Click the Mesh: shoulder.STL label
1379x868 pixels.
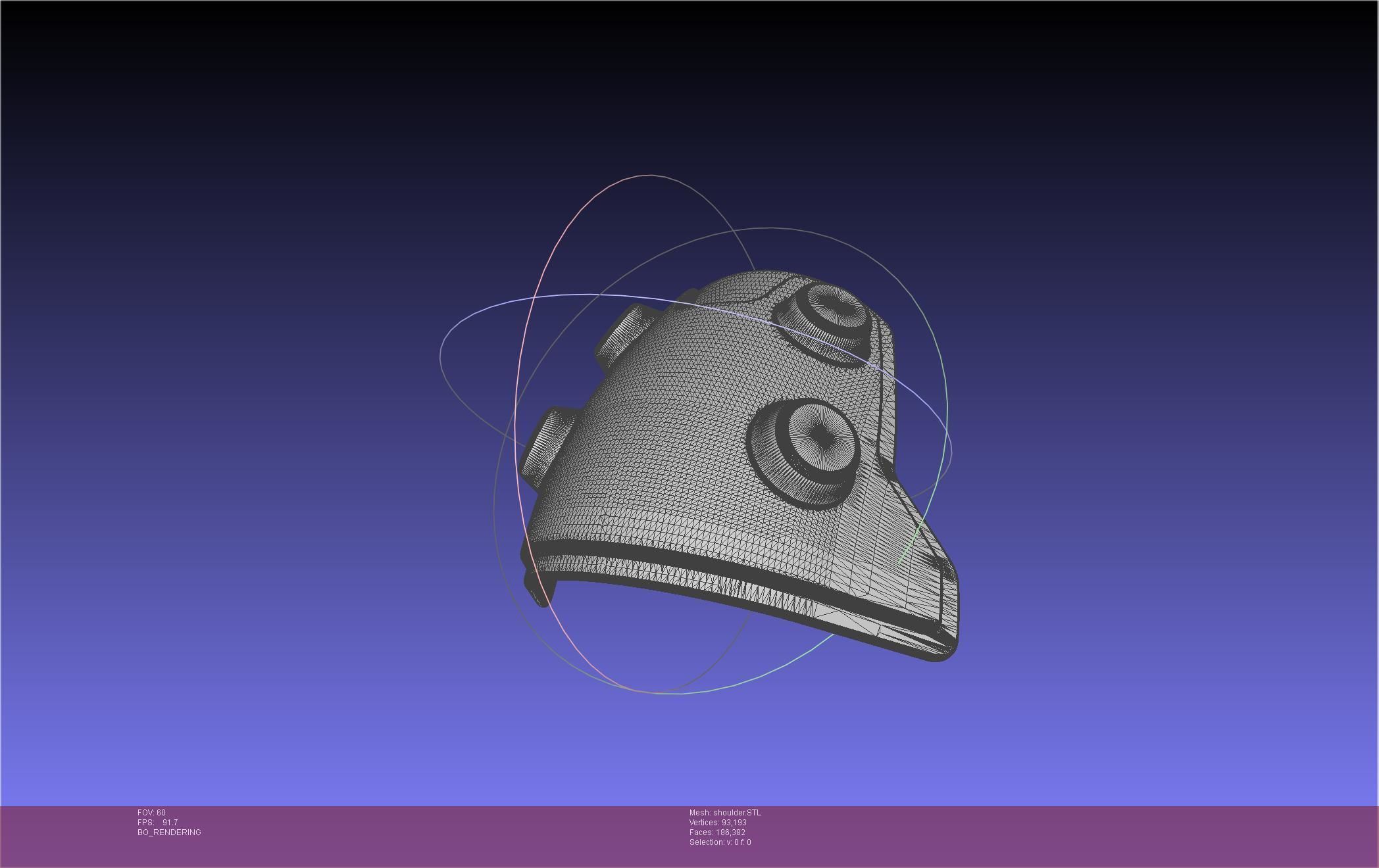tap(725, 813)
